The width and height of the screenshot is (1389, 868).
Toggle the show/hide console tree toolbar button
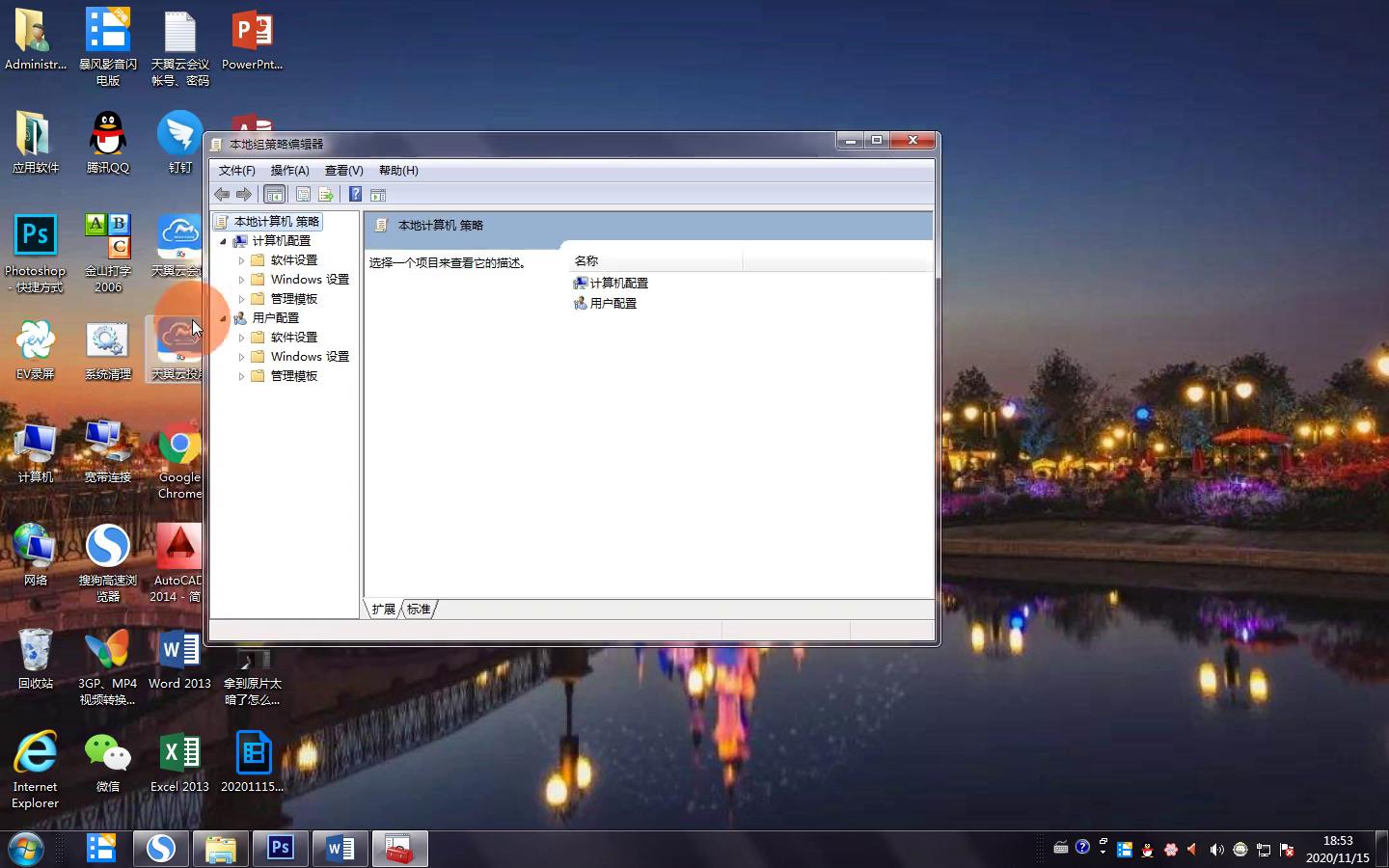click(x=275, y=195)
